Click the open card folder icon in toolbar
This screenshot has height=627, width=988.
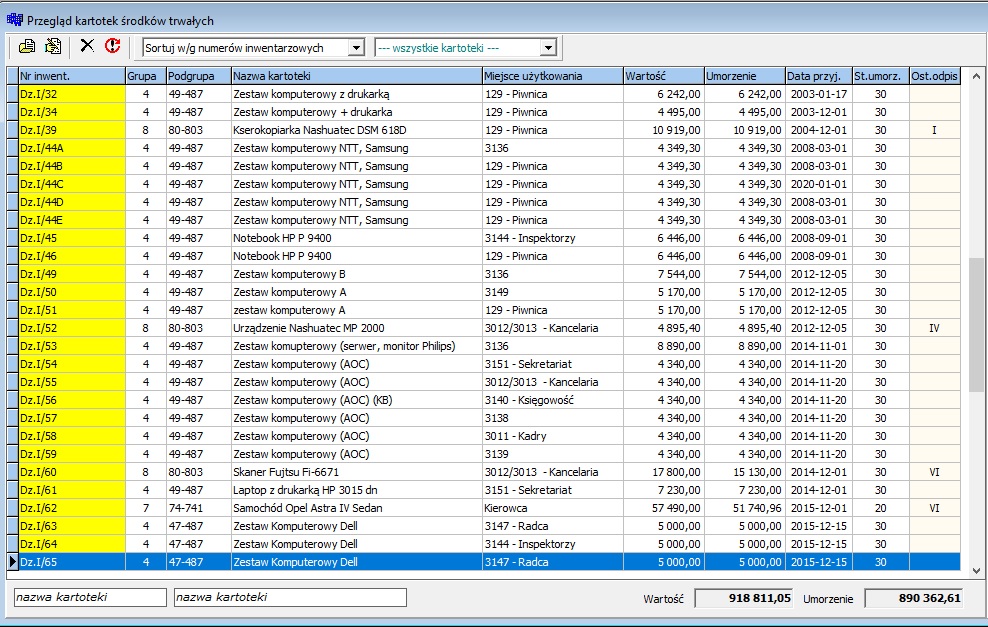26,46
